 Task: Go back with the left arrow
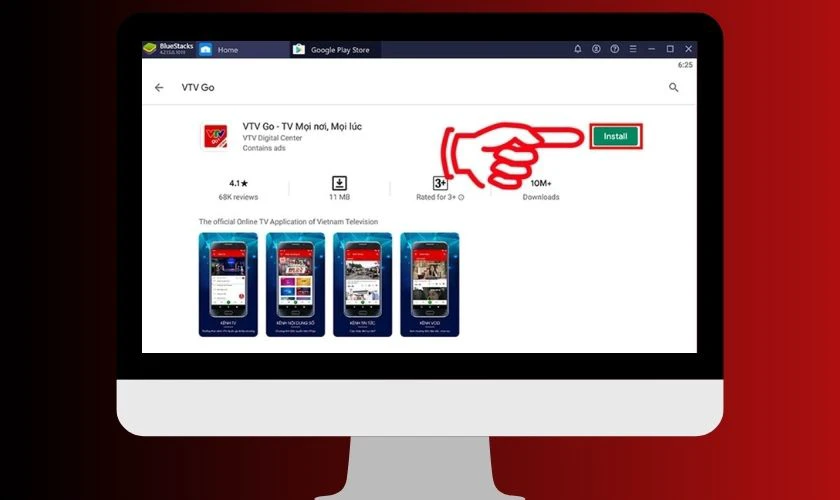coord(159,87)
